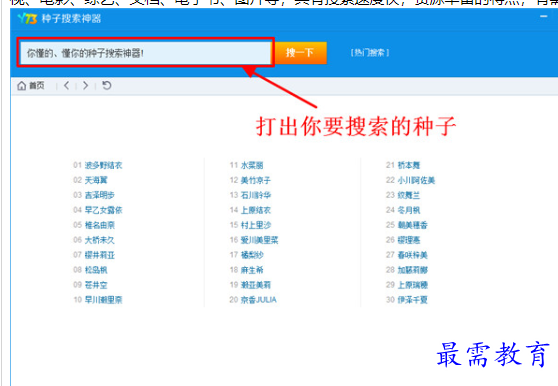Open hot search entry number 17
Viewport: 558px width, 386px height.
(252, 255)
